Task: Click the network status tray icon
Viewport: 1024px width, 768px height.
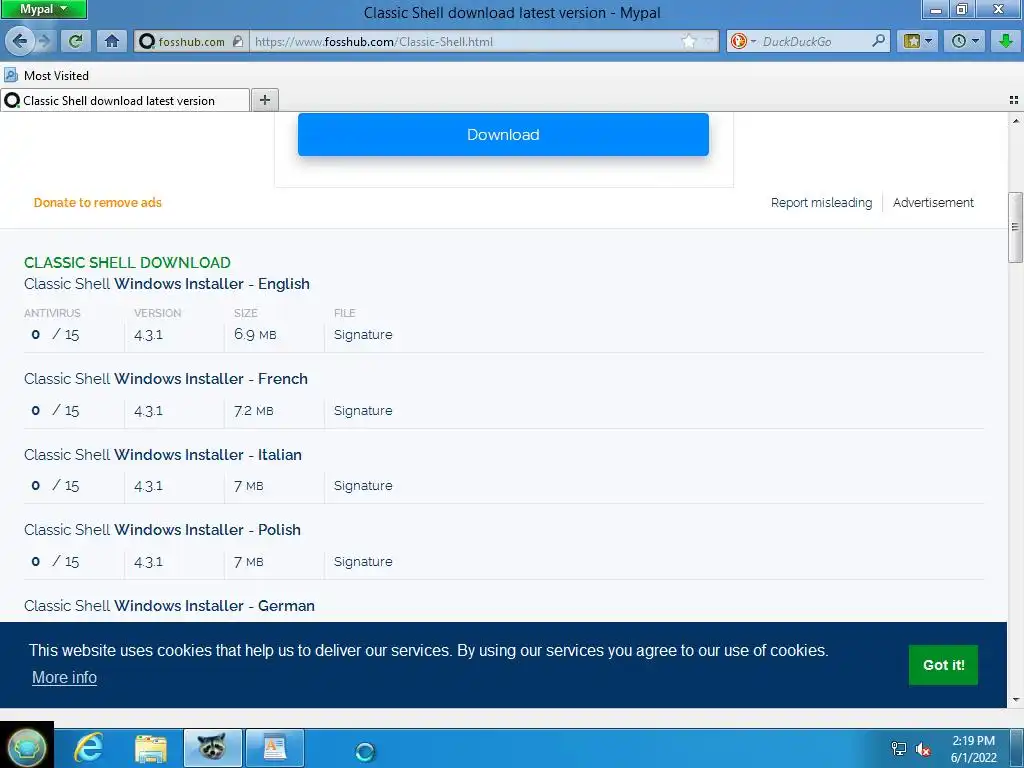Action: pyautogui.click(x=899, y=749)
